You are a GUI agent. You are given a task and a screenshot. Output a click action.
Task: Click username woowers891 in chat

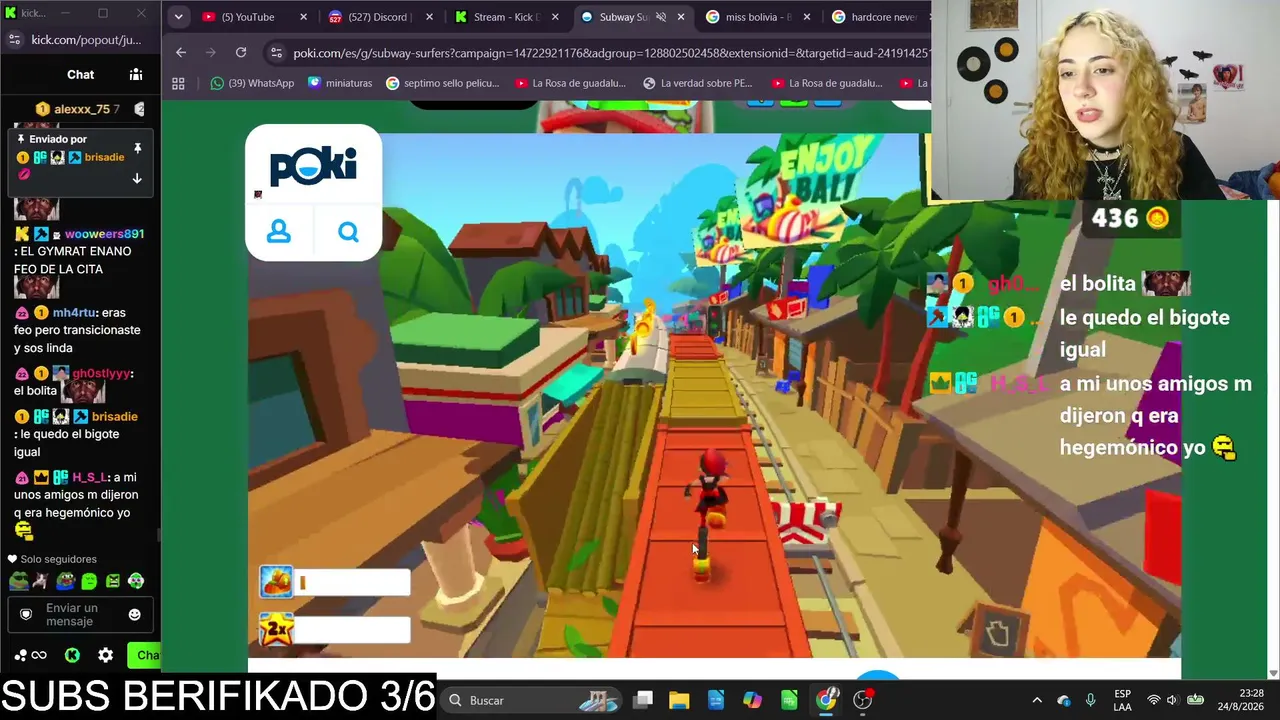(x=104, y=234)
